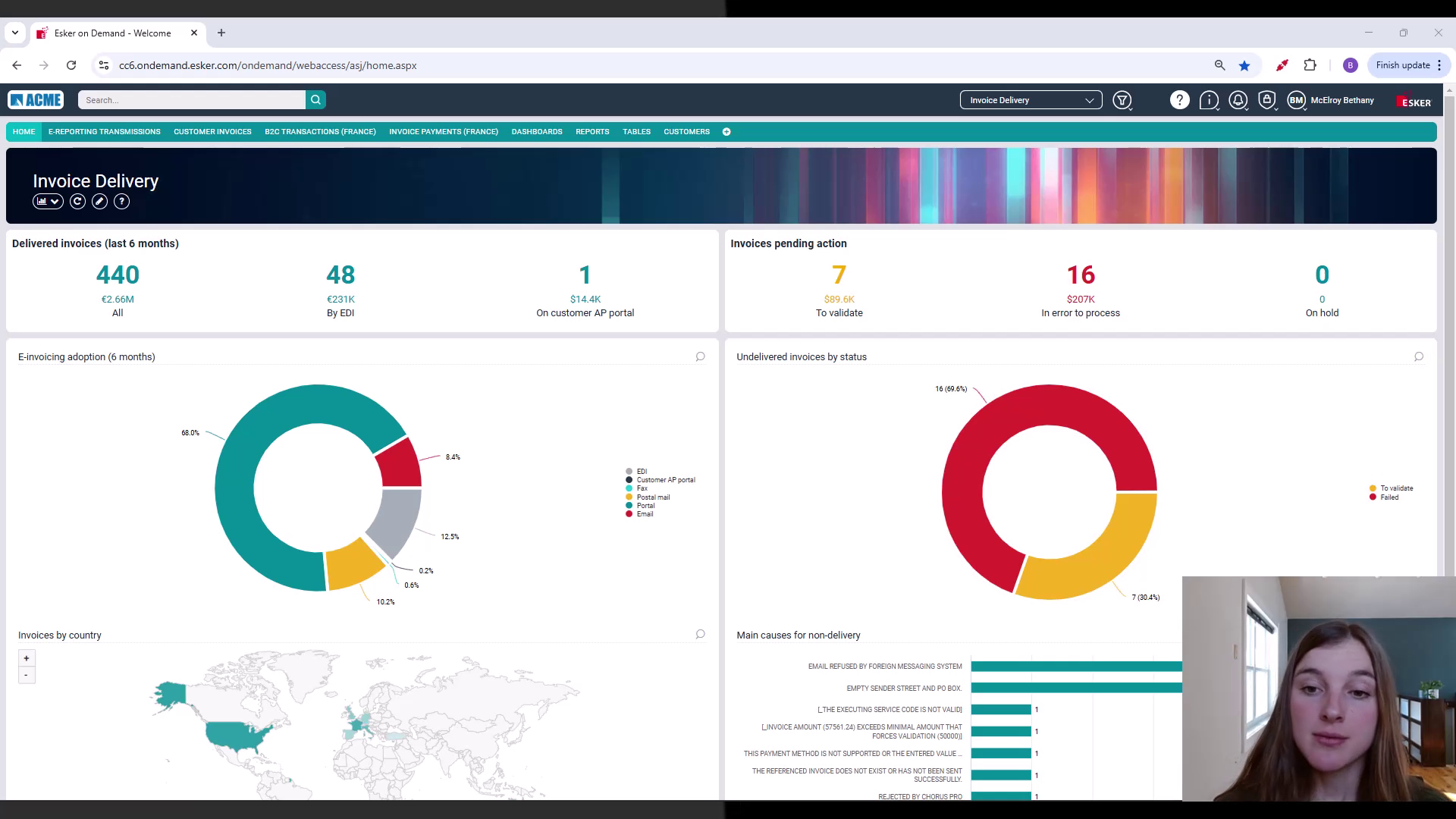Click comment icon on E-invoicing adoption chart
The height and width of the screenshot is (819, 1456).
coord(700,356)
